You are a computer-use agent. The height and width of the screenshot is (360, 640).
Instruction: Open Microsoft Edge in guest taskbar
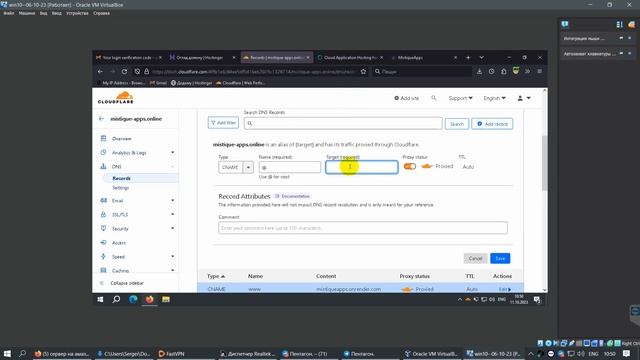[133, 300]
